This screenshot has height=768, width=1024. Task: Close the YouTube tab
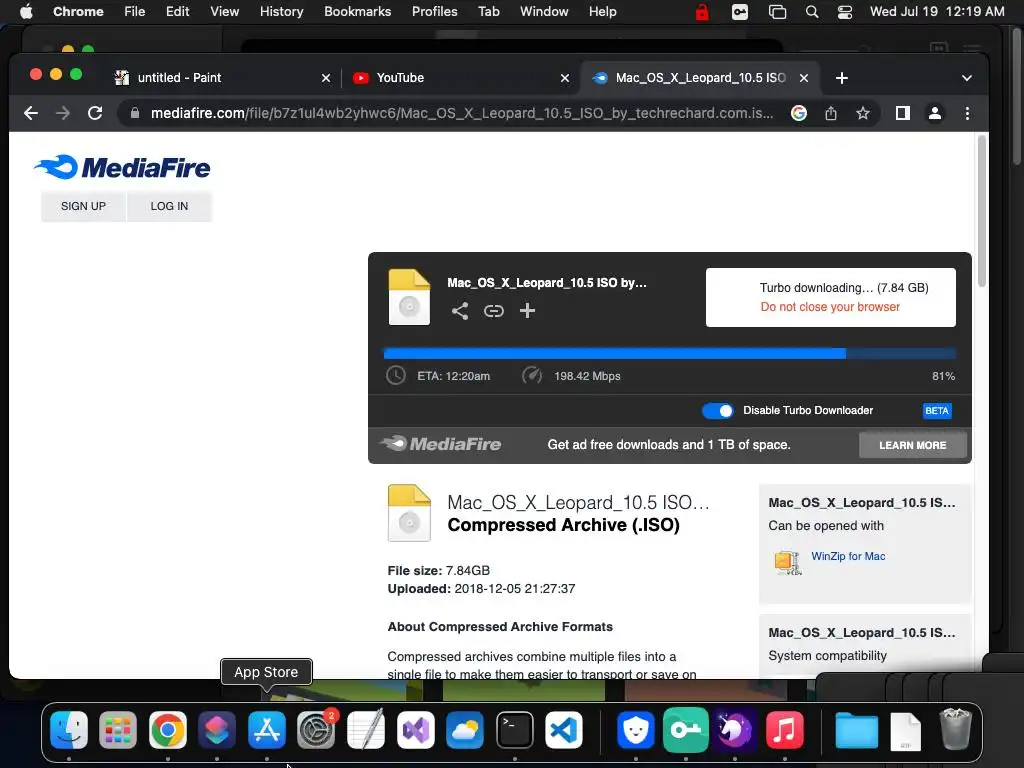click(565, 78)
